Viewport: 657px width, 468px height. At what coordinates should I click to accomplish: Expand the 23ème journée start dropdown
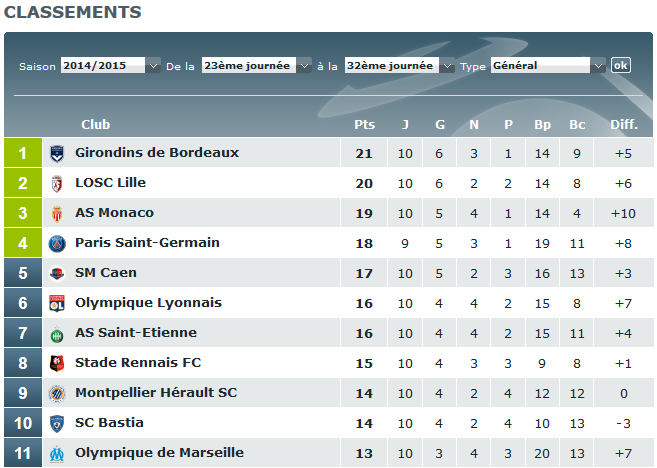(x=256, y=65)
